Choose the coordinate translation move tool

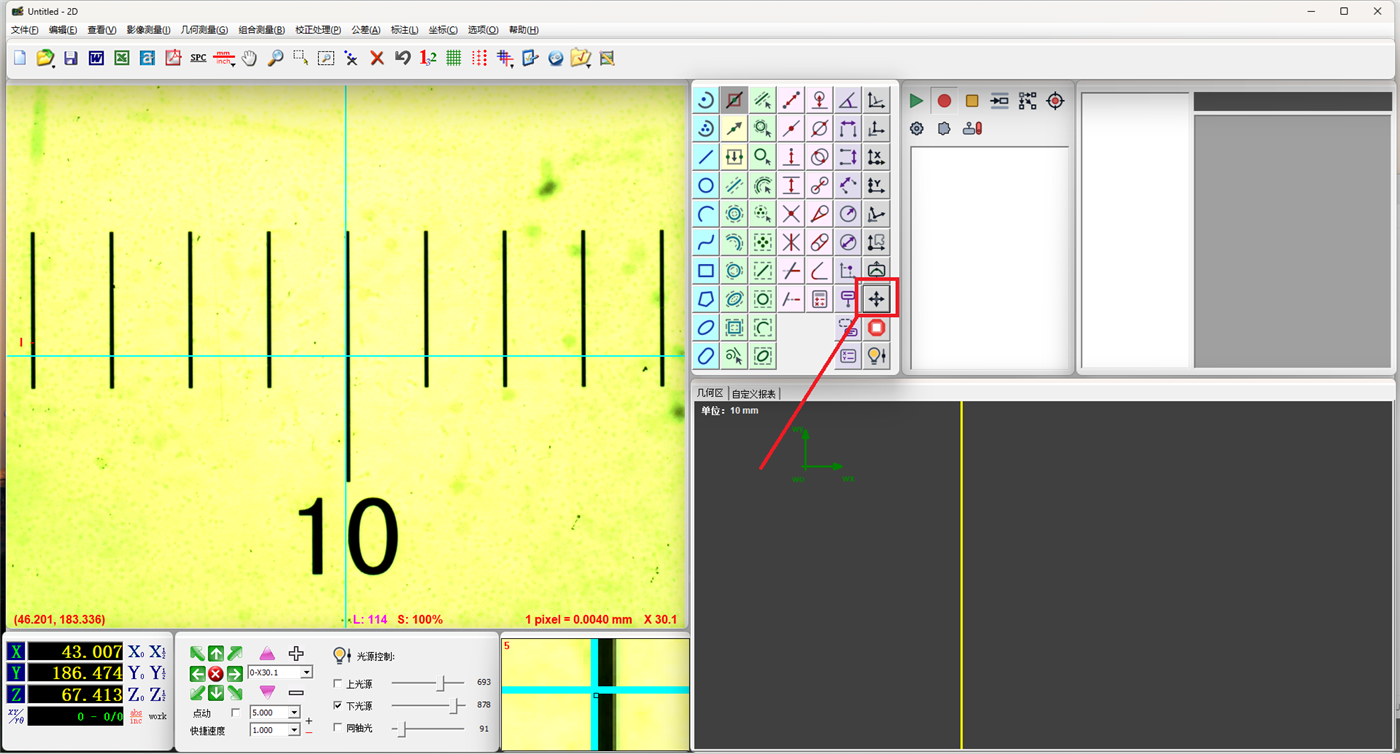coord(876,299)
